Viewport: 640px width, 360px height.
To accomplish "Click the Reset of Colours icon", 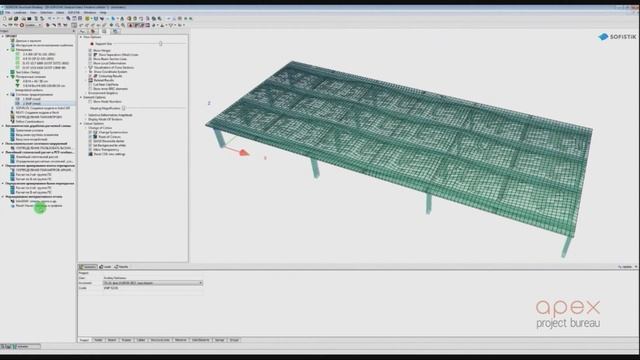I will point(95,137).
